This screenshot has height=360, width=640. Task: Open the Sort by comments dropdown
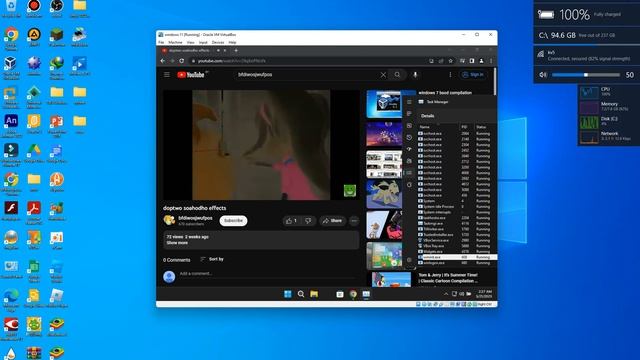(212, 259)
